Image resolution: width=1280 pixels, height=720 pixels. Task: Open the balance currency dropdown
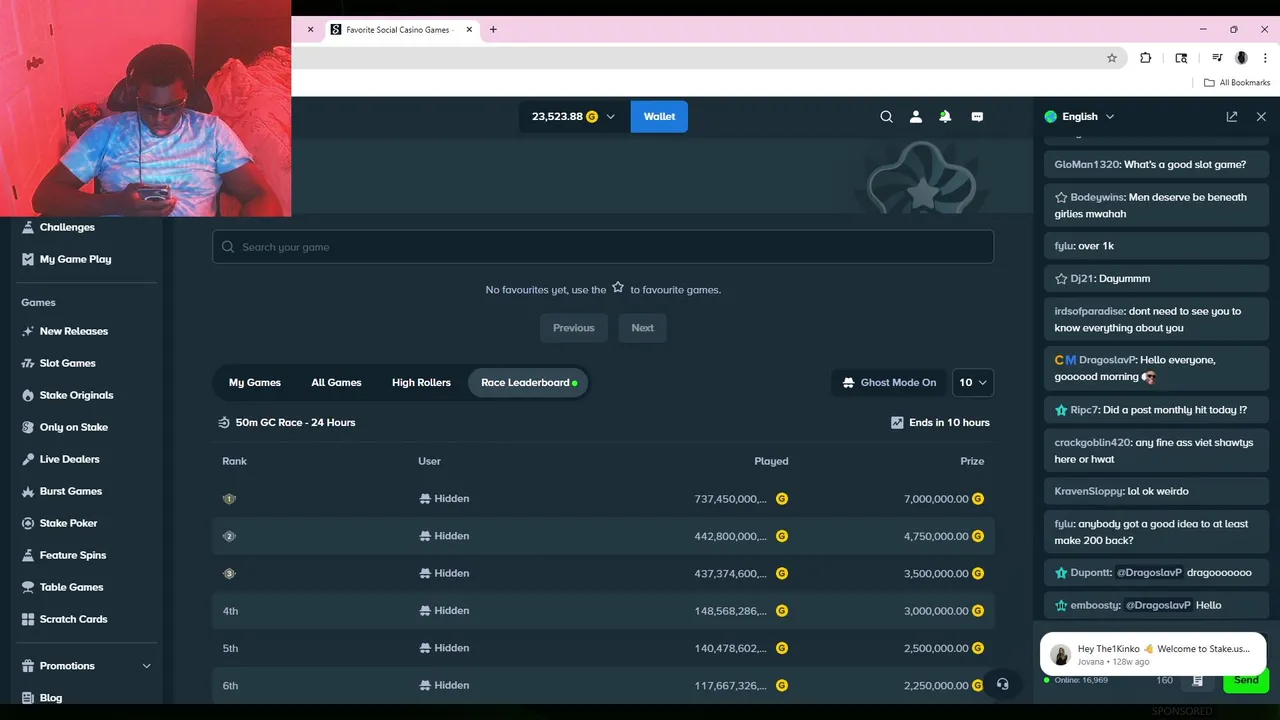[574, 117]
